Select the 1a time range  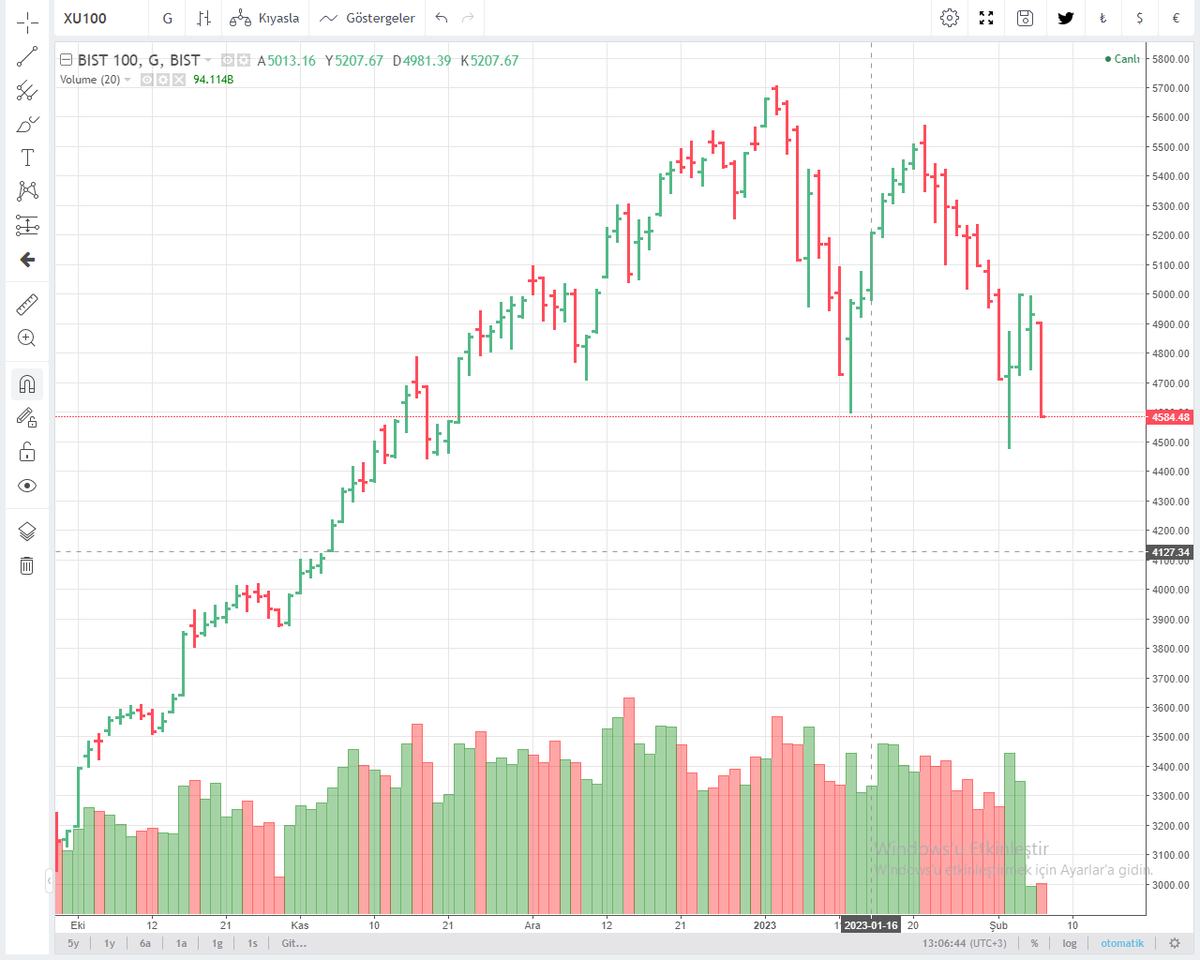tap(181, 943)
